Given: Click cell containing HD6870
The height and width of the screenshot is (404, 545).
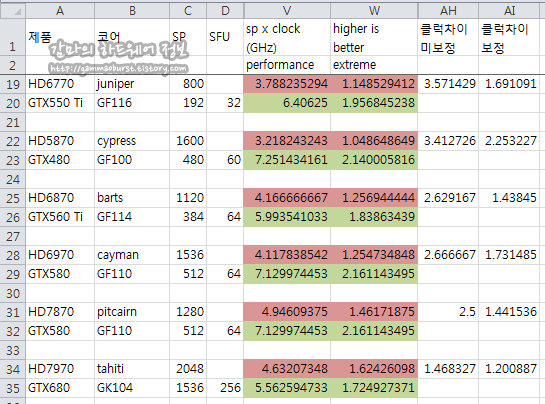Looking at the screenshot, I should click(x=60, y=198).
